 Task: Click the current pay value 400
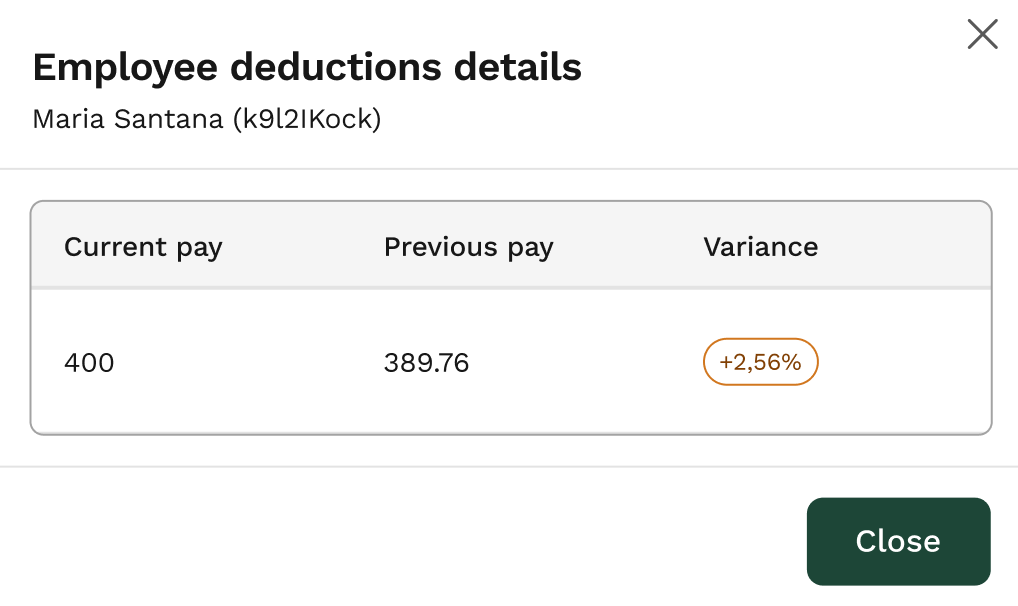89,363
